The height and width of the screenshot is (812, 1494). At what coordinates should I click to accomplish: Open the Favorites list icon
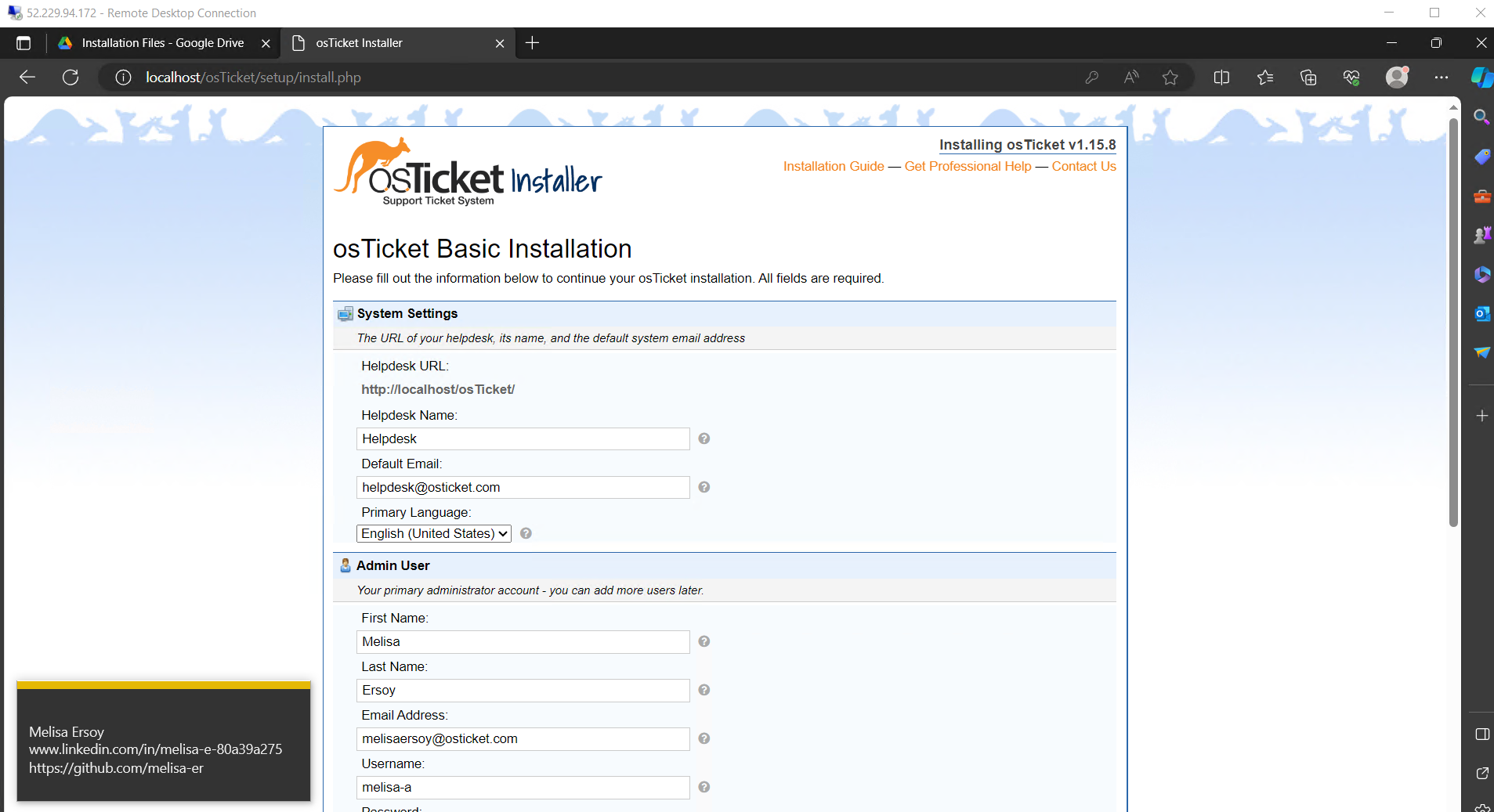1264,78
